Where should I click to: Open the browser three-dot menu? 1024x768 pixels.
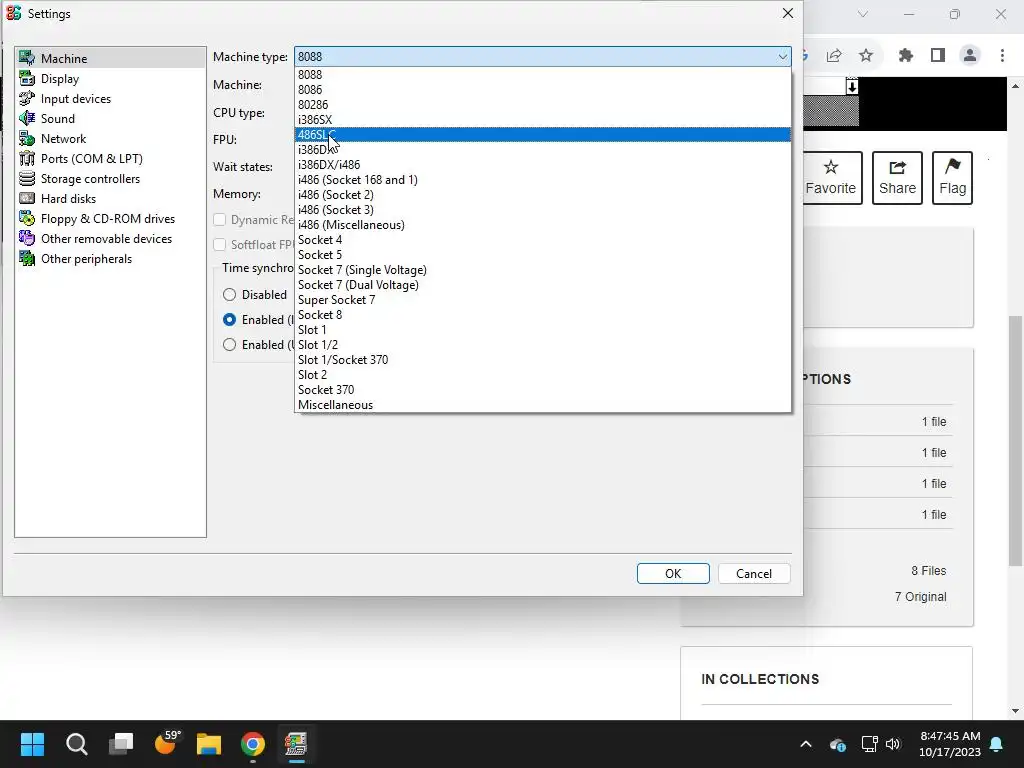click(x=1002, y=56)
